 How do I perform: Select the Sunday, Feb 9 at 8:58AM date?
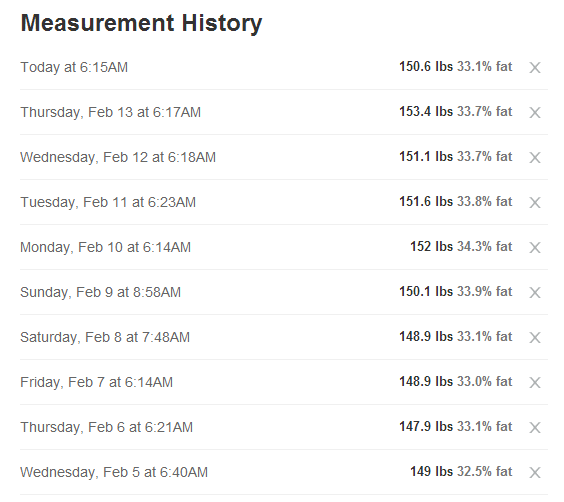click(x=100, y=292)
